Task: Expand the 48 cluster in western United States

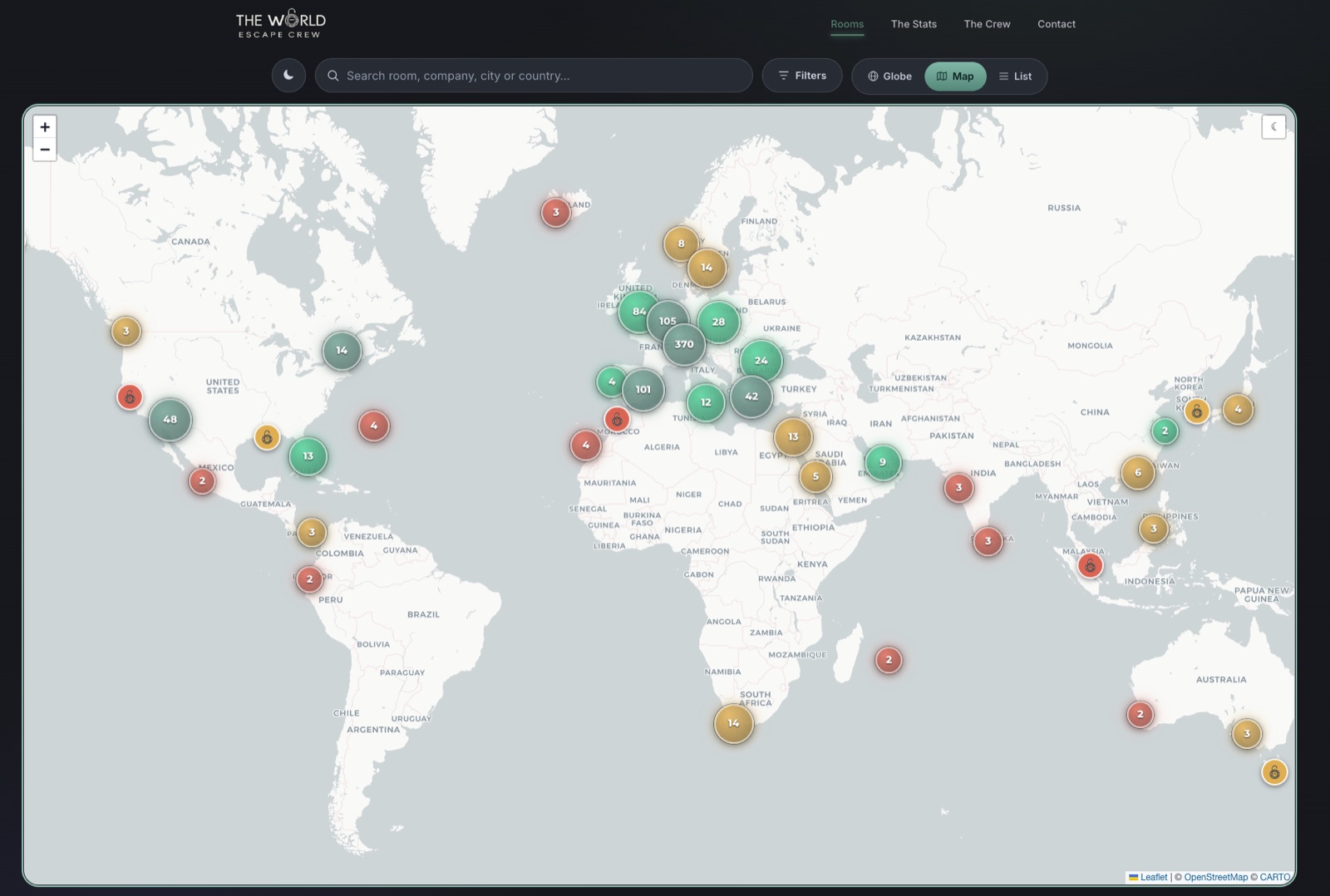Action: tap(170, 420)
